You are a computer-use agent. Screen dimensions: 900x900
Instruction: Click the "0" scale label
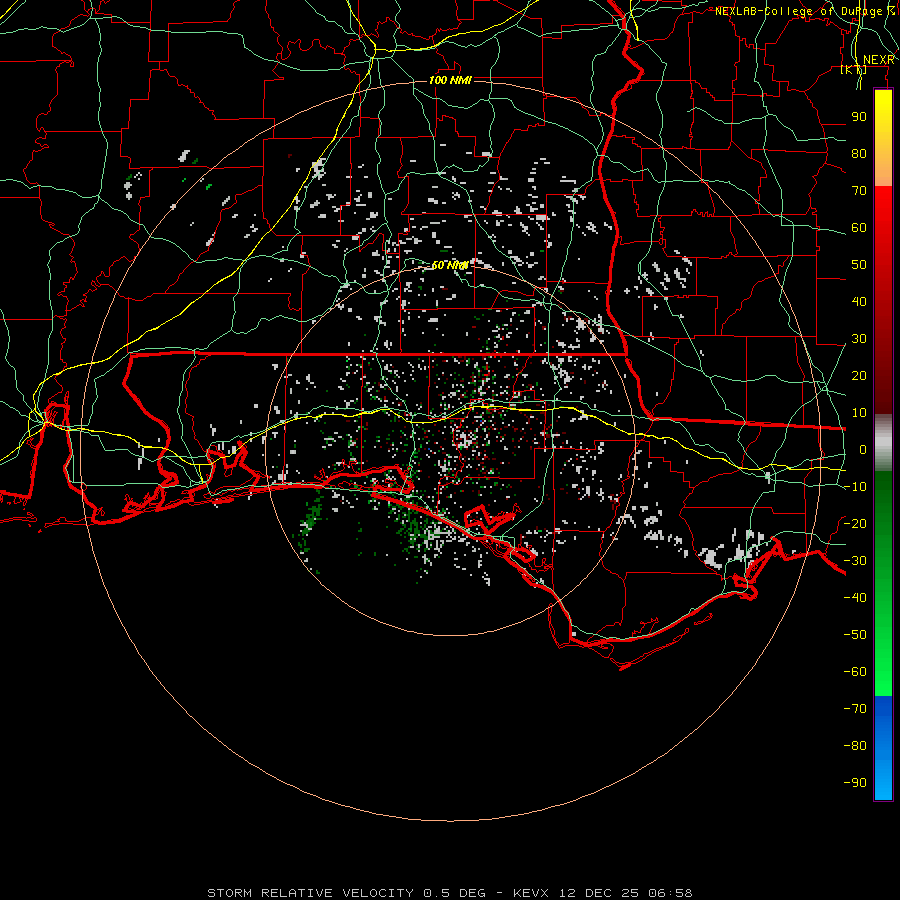click(863, 450)
